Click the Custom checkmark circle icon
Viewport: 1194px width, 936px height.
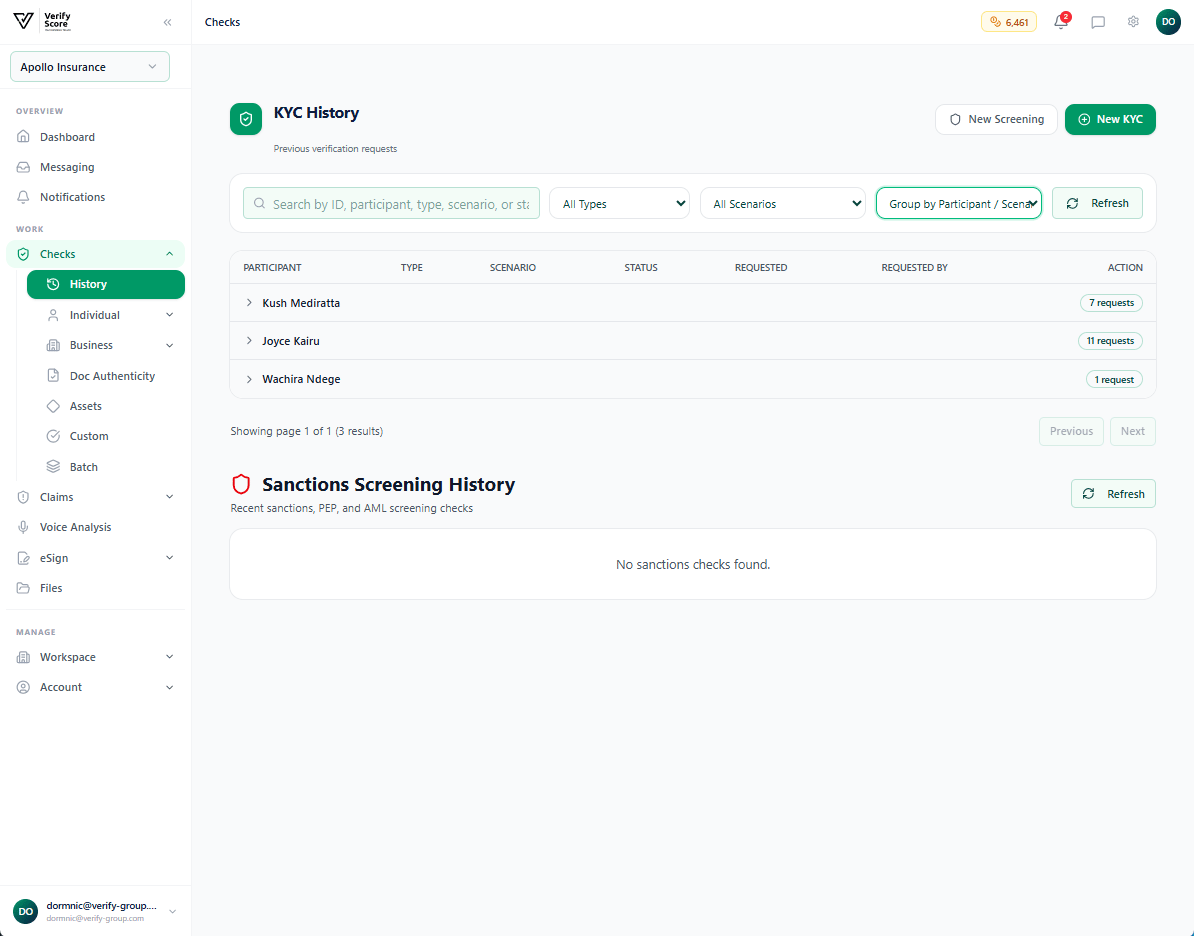point(53,436)
